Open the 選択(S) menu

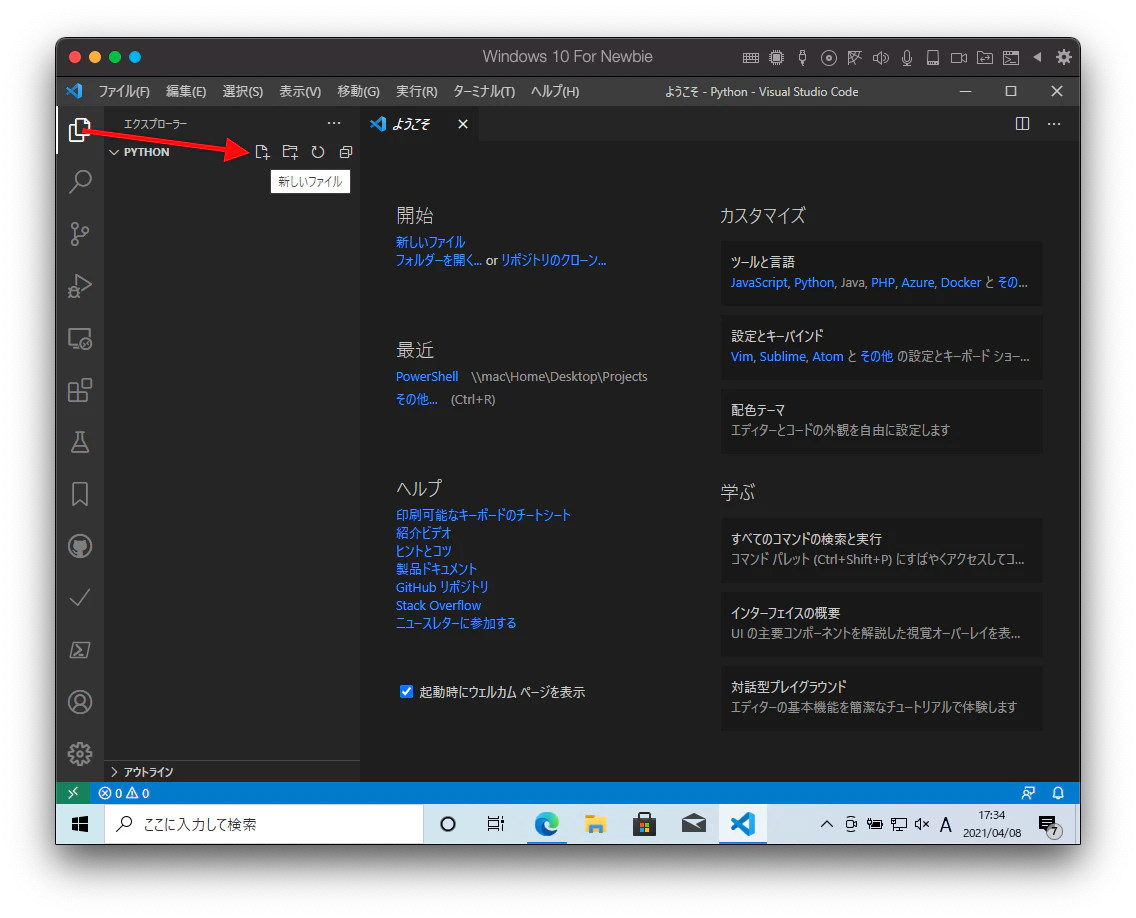[243, 92]
